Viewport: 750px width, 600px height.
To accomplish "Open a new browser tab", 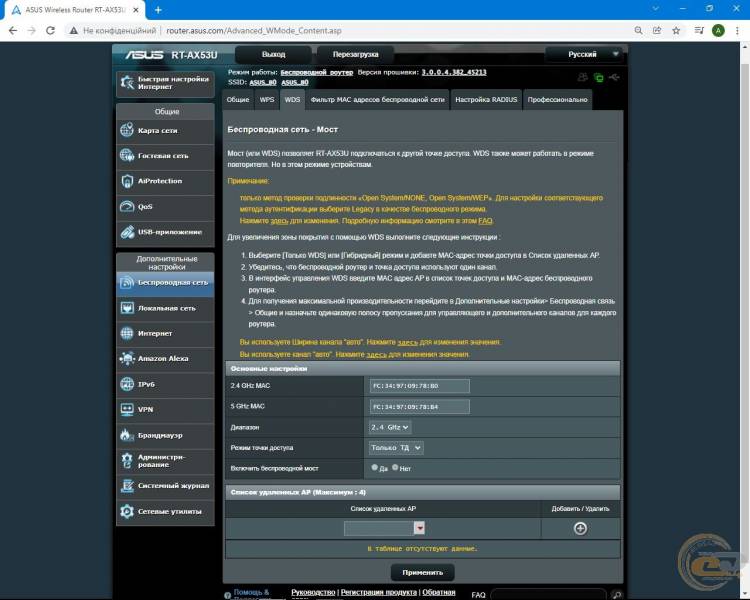I will coord(158,10).
